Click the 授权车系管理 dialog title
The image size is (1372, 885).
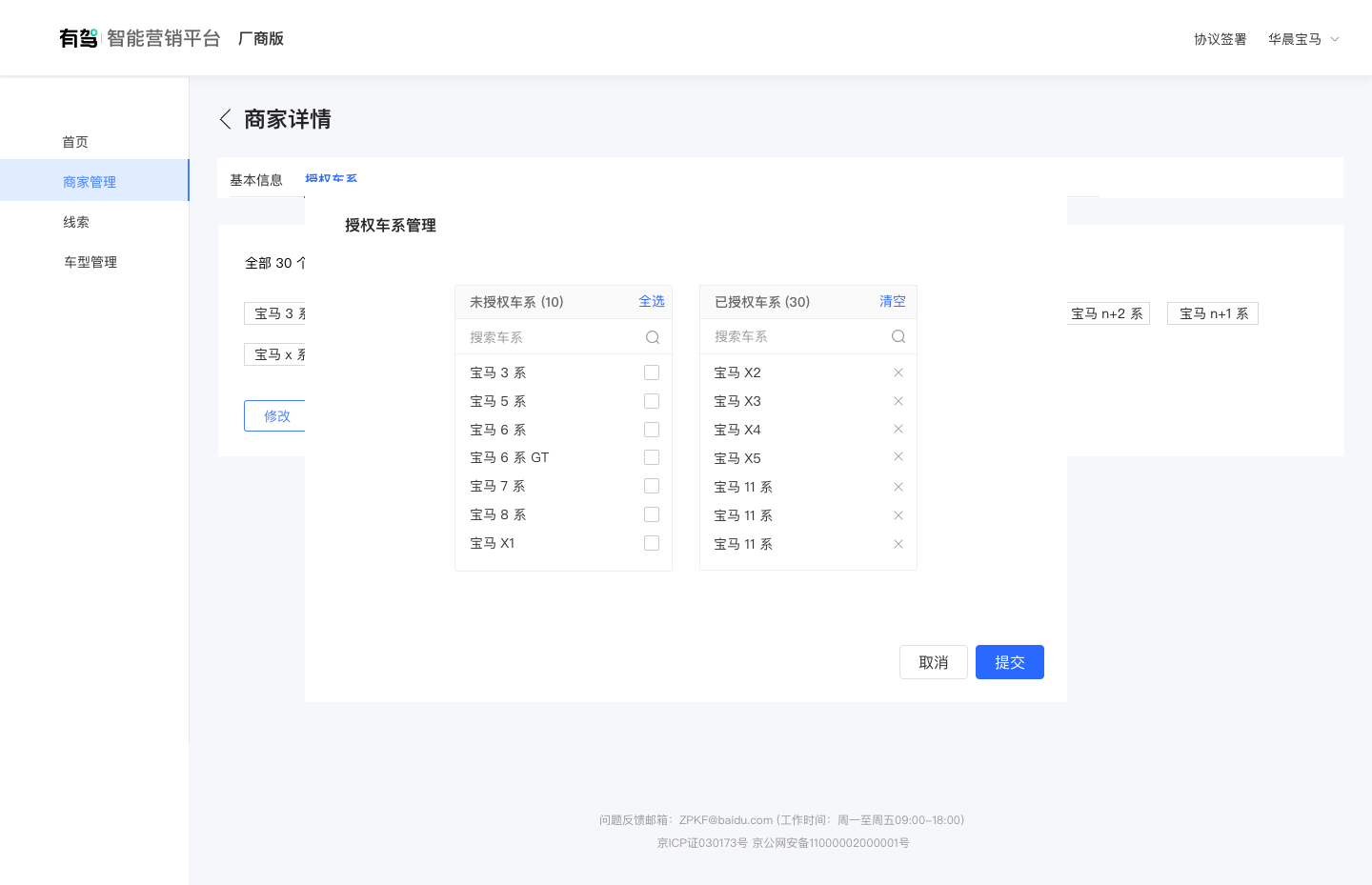click(391, 225)
